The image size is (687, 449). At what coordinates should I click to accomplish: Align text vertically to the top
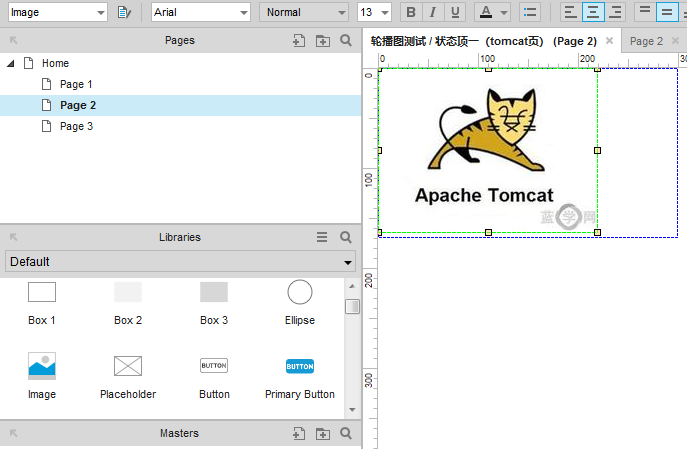tap(645, 12)
